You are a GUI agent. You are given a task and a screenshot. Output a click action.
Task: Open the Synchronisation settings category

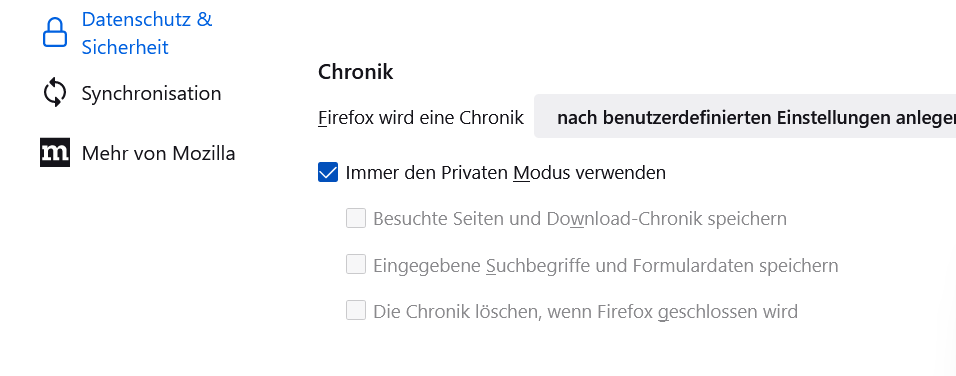[132, 93]
